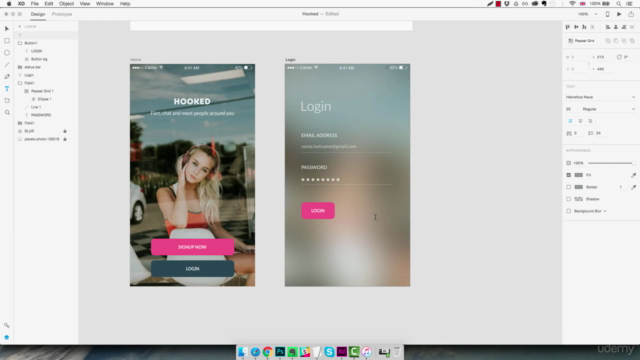Expand the second Field1 folder
The image size is (640, 360).
pos(20,123)
